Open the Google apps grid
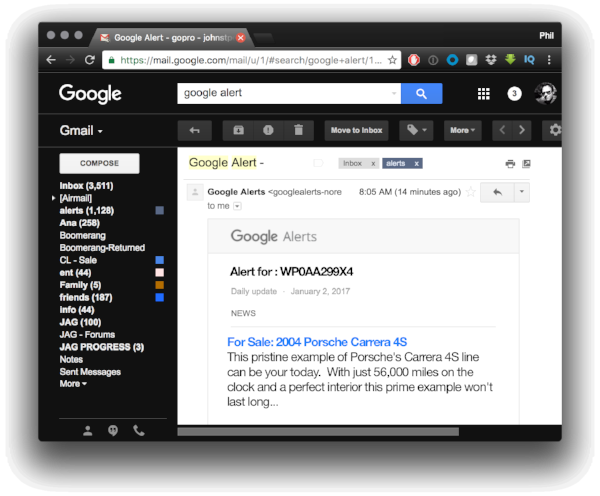This screenshot has width=600, height=496. pyautogui.click(x=484, y=94)
